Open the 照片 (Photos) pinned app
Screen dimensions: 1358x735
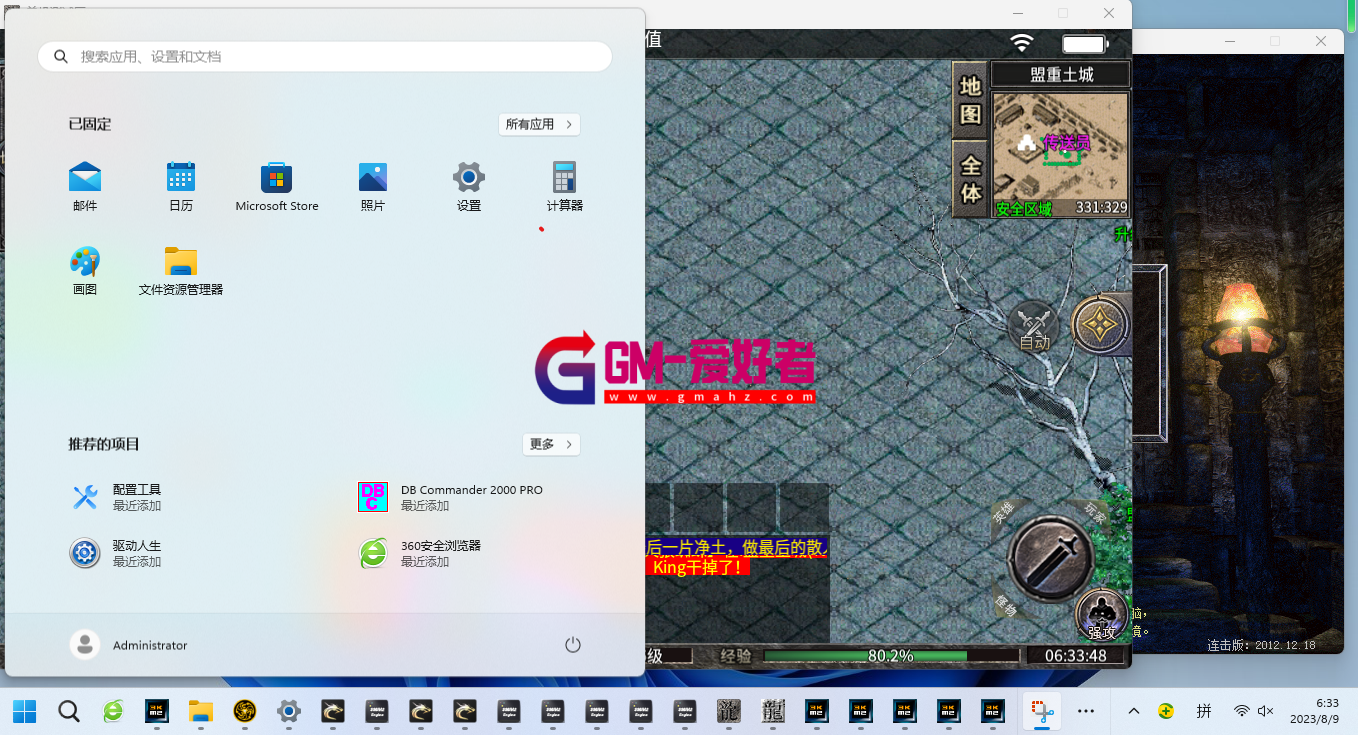point(373,187)
